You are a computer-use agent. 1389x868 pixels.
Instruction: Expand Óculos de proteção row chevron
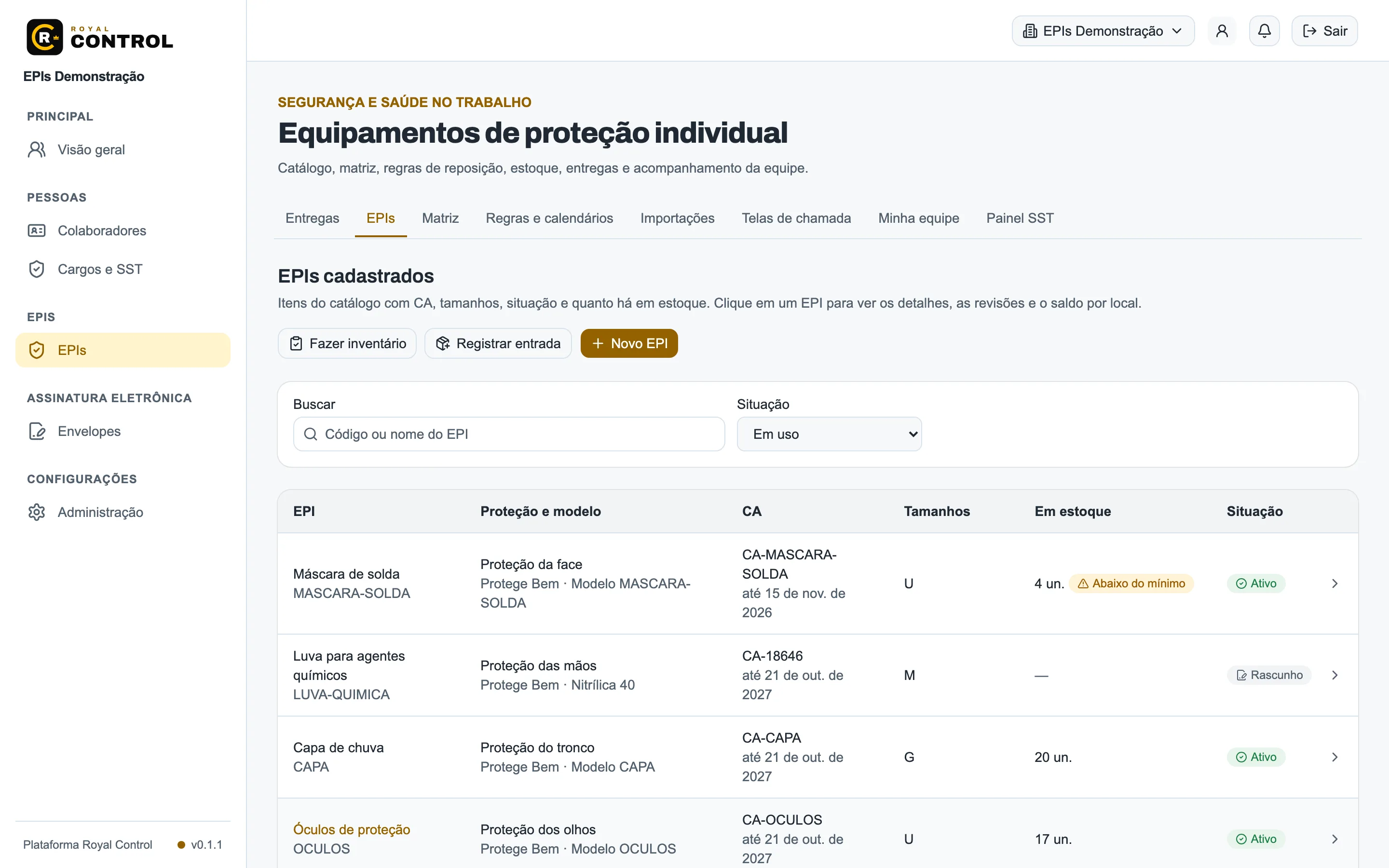[1335, 839]
